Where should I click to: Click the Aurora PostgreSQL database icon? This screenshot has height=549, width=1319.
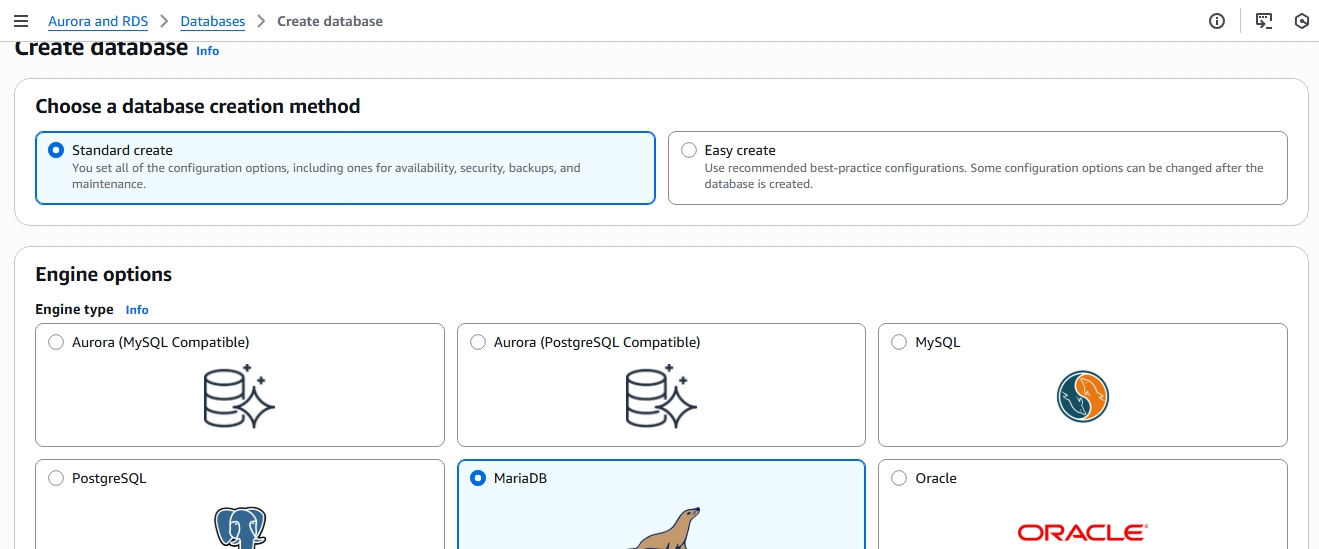click(x=661, y=396)
